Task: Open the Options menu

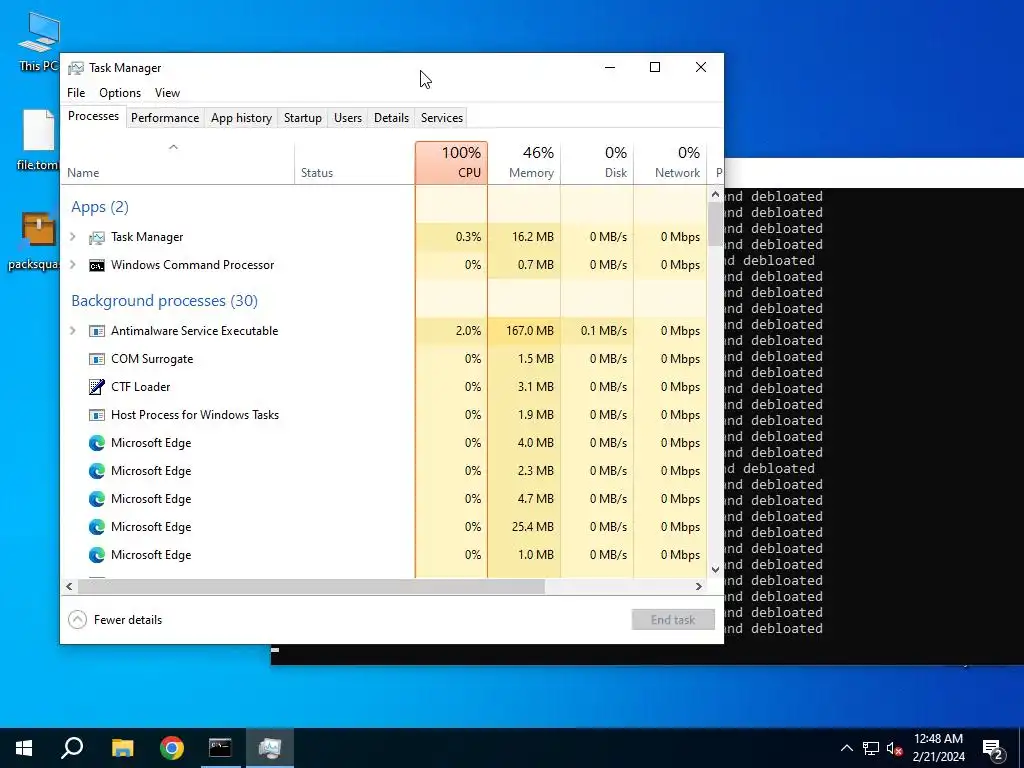Action: click(x=120, y=93)
